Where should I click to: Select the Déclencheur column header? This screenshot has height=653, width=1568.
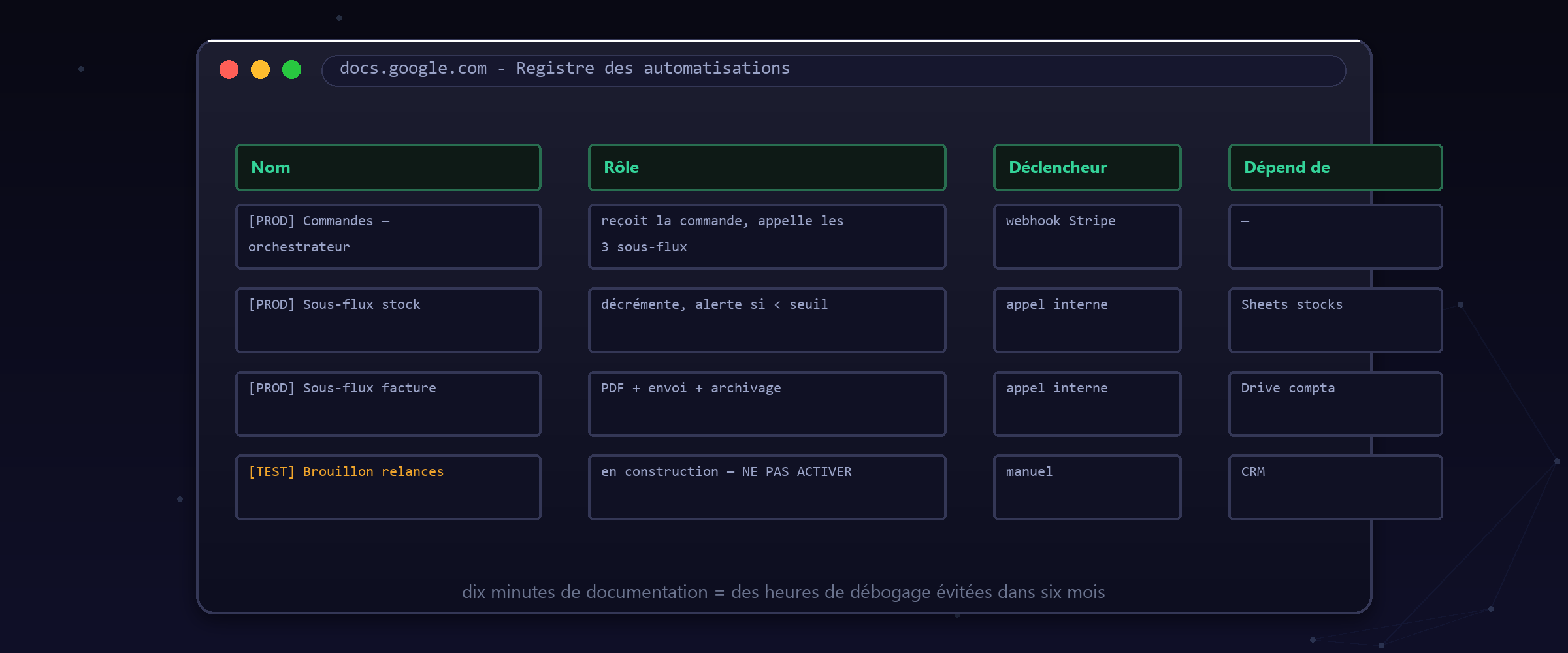click(x=1087, y=167)
